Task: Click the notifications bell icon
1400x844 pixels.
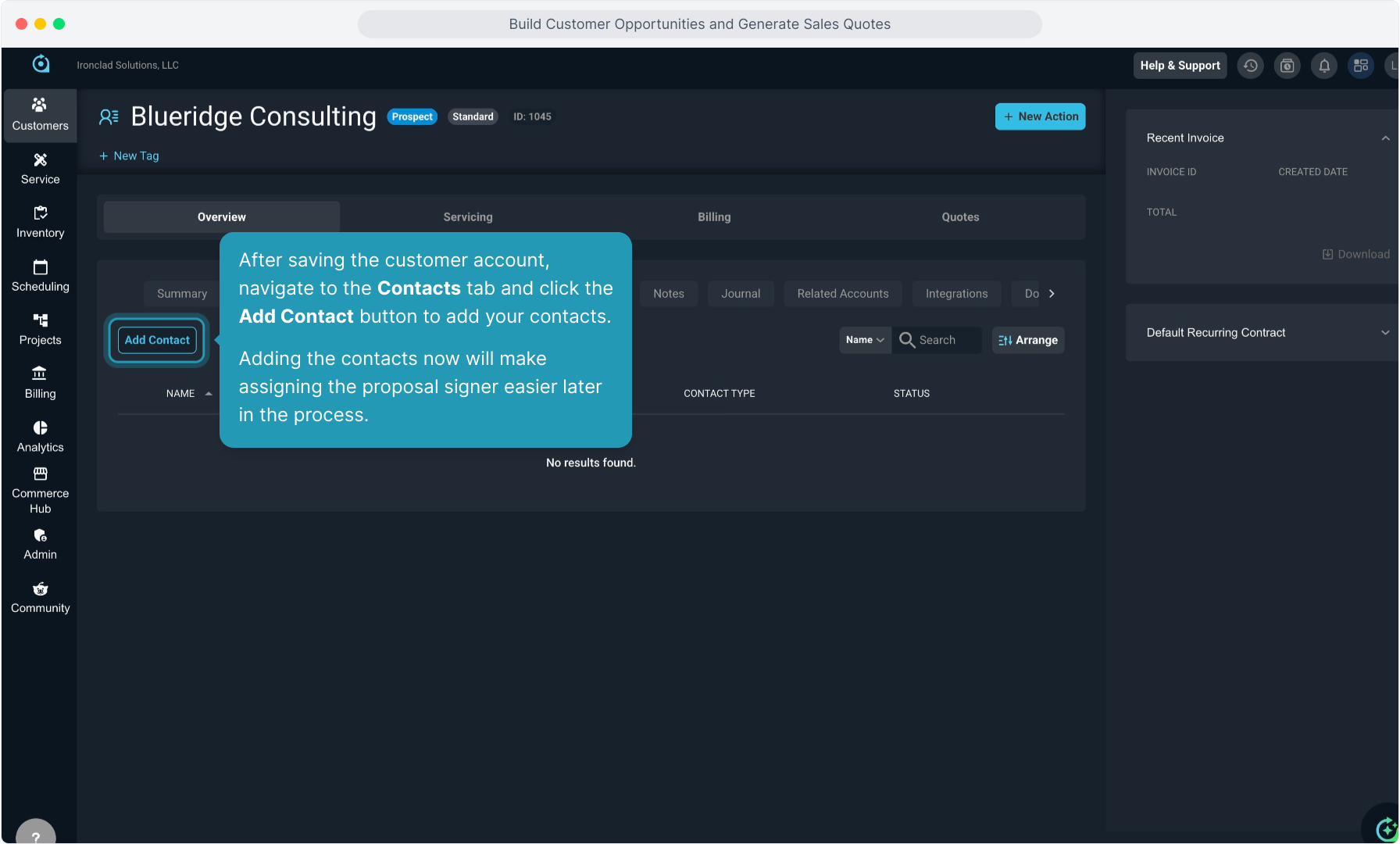Action: point(1324,66)
